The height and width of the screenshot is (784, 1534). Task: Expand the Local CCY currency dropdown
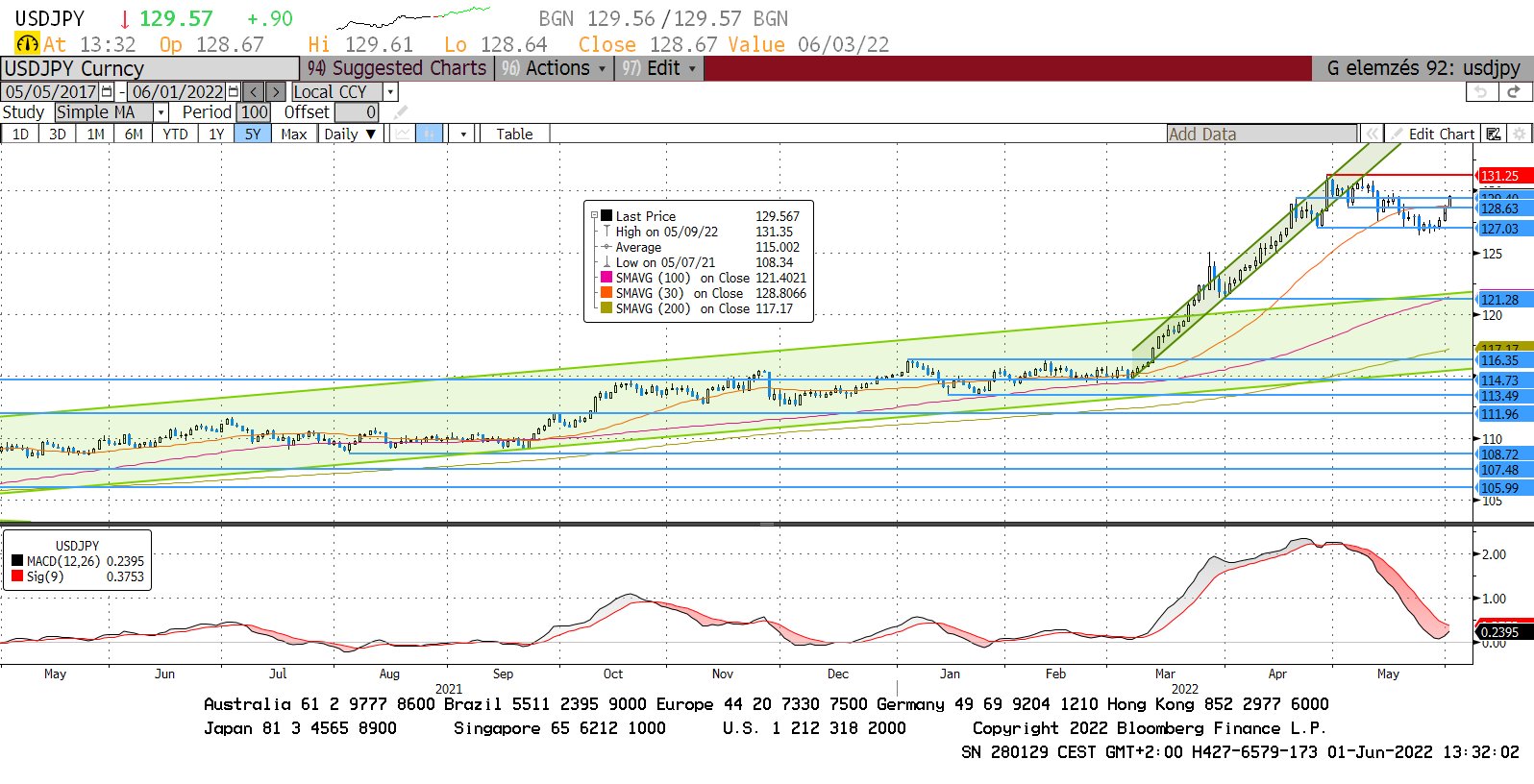[390, 92]
